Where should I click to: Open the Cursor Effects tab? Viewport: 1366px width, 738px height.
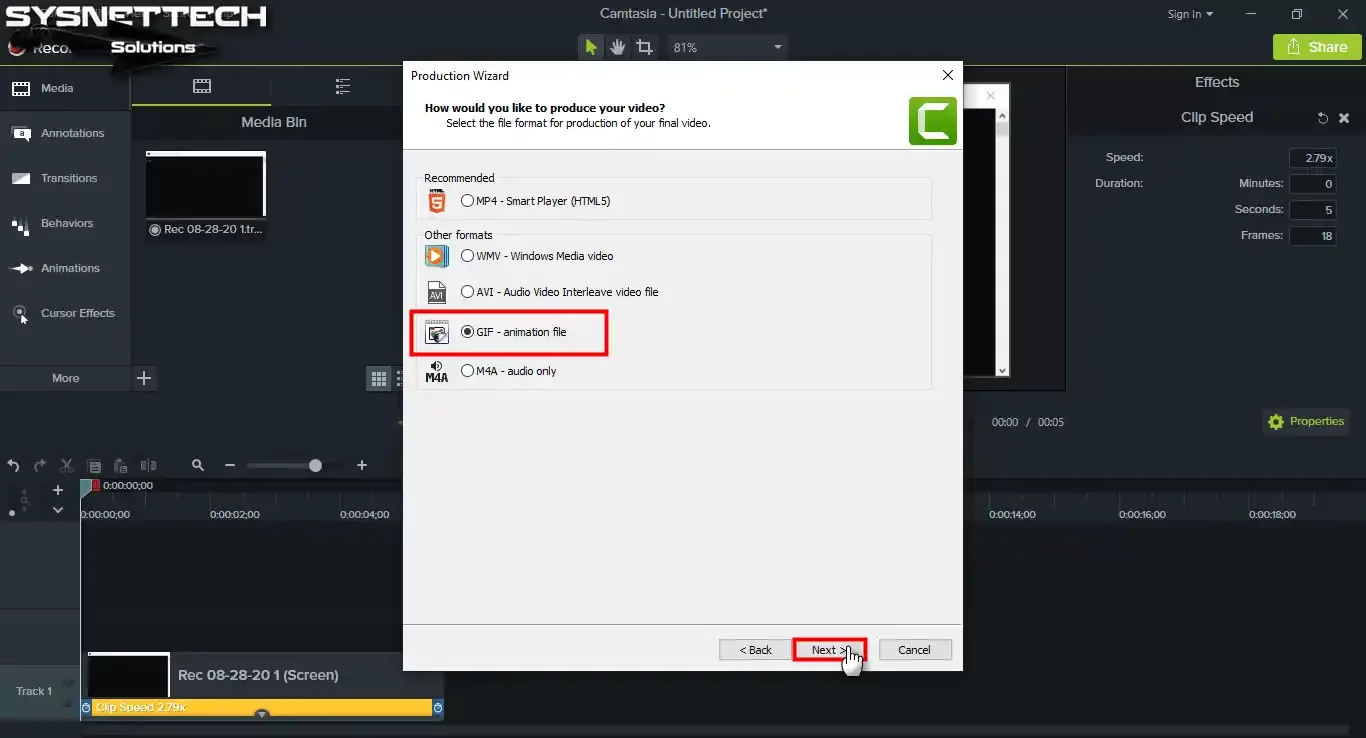pos(65,313)
